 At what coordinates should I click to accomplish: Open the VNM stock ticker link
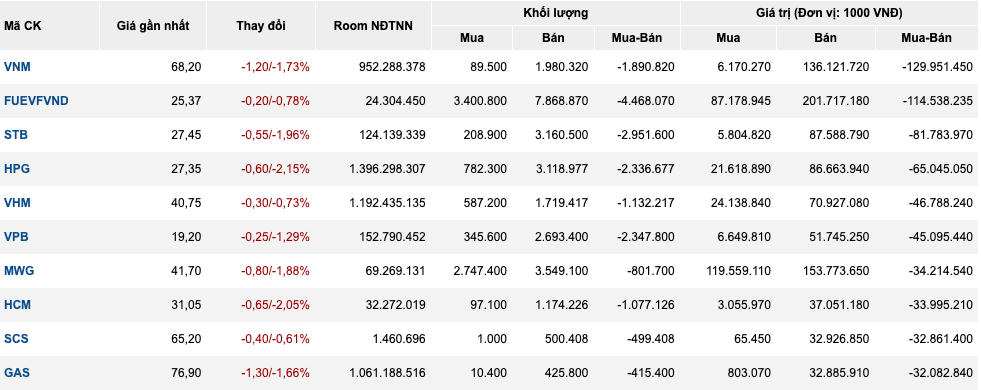pos(16,66)
